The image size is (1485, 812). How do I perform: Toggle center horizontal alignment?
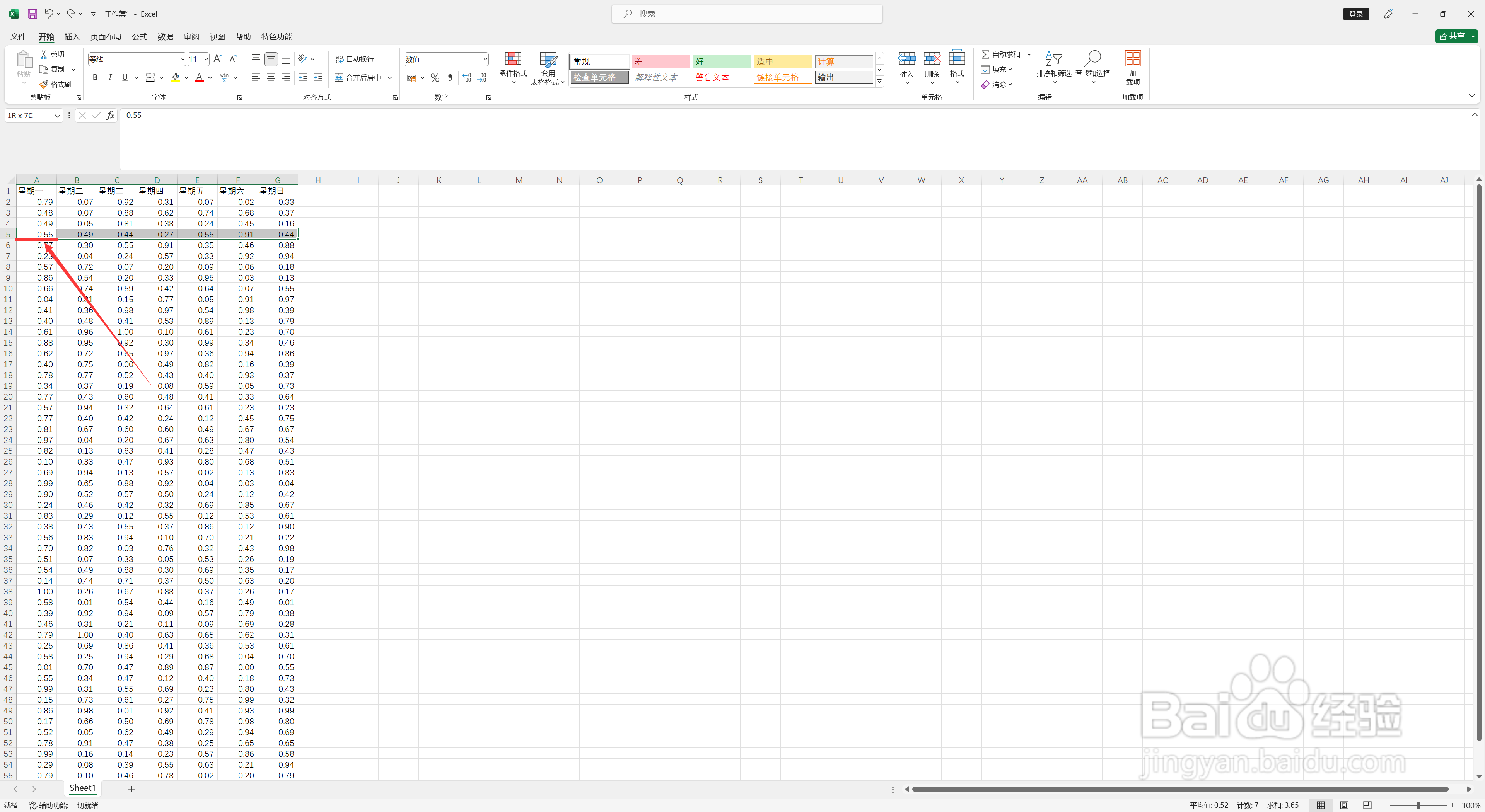tap(271, 77)
